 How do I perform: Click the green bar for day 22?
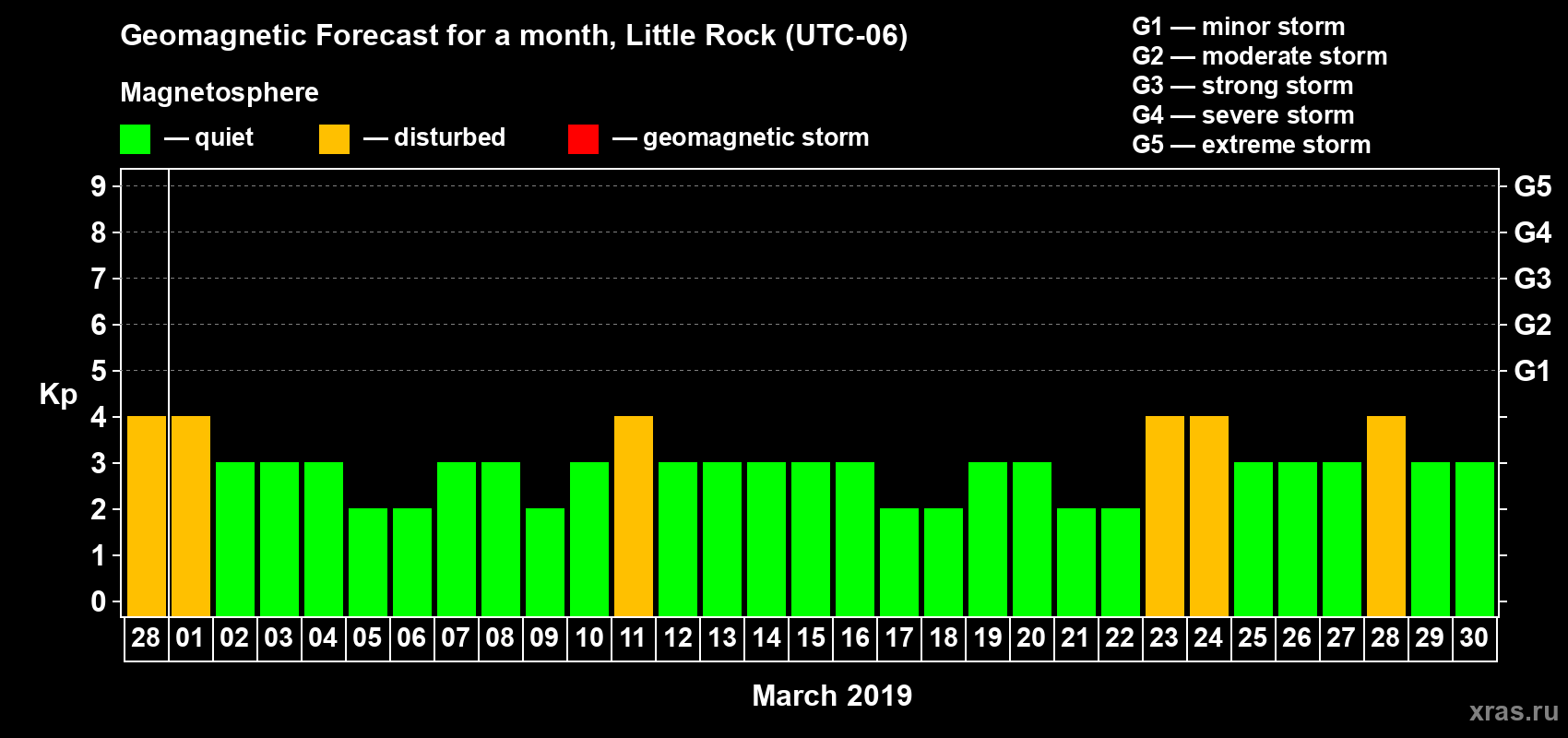pyautogui.click(x=1121, y=562)
